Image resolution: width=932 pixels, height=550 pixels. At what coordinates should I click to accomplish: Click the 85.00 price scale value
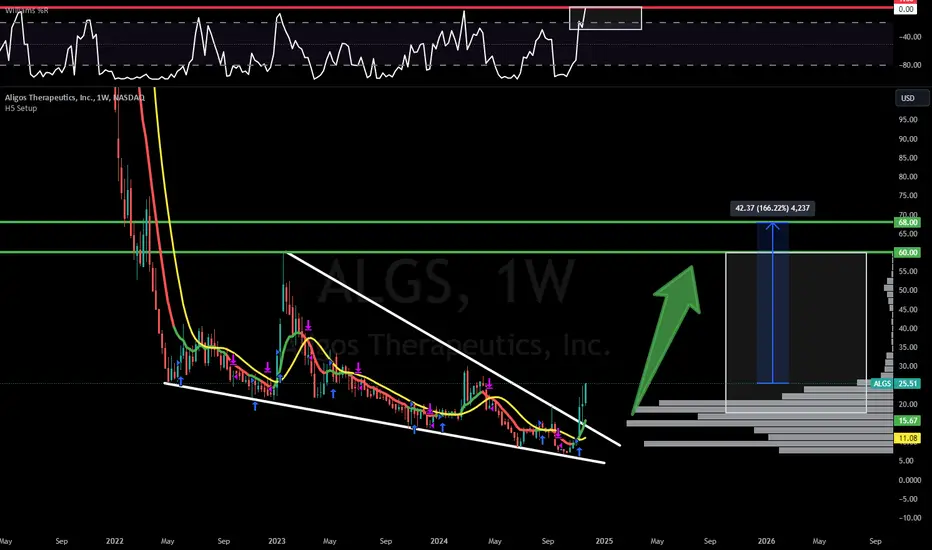[x=908, y=158]
